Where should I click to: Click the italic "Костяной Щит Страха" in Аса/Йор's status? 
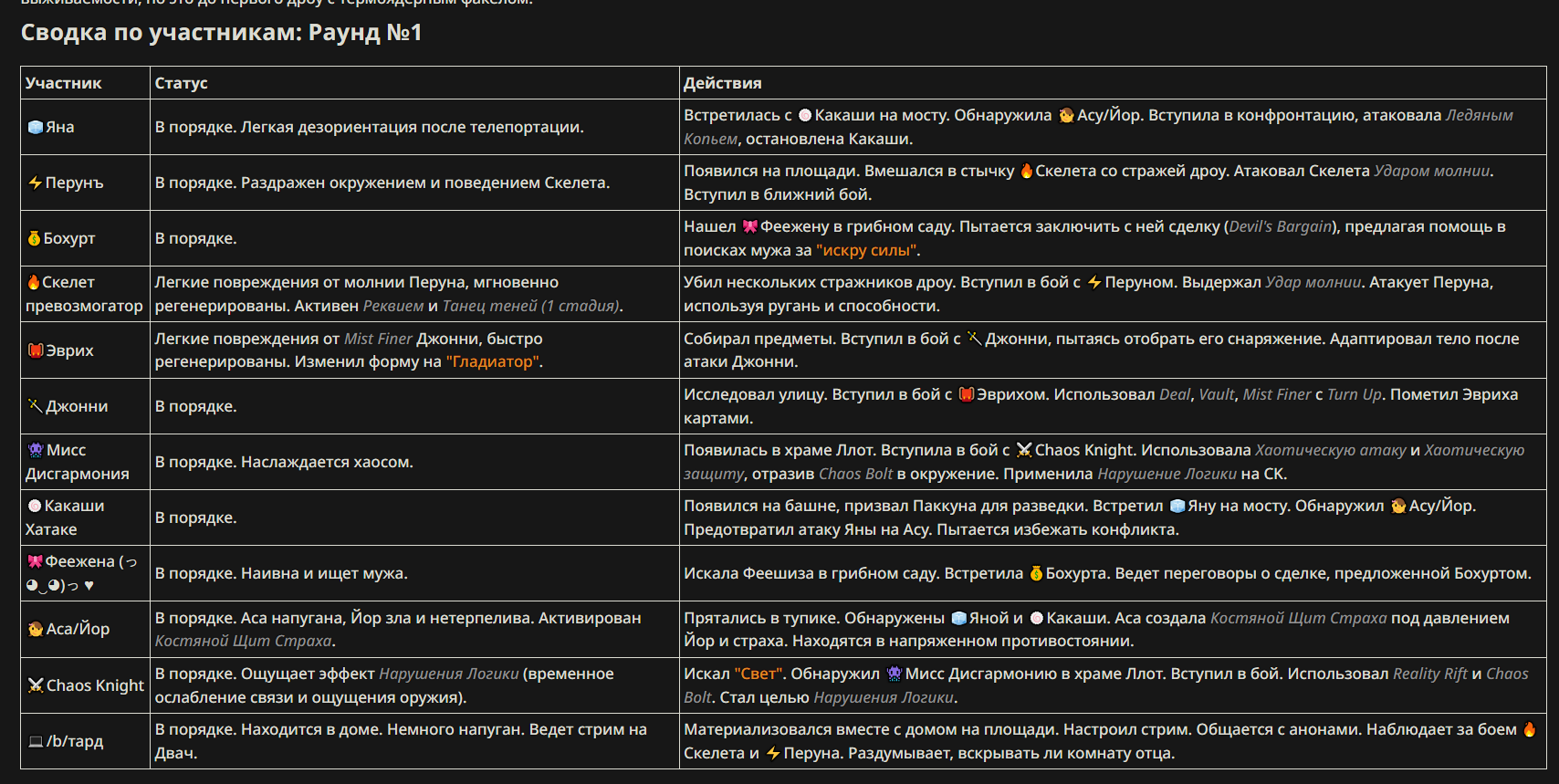point(243,641)
